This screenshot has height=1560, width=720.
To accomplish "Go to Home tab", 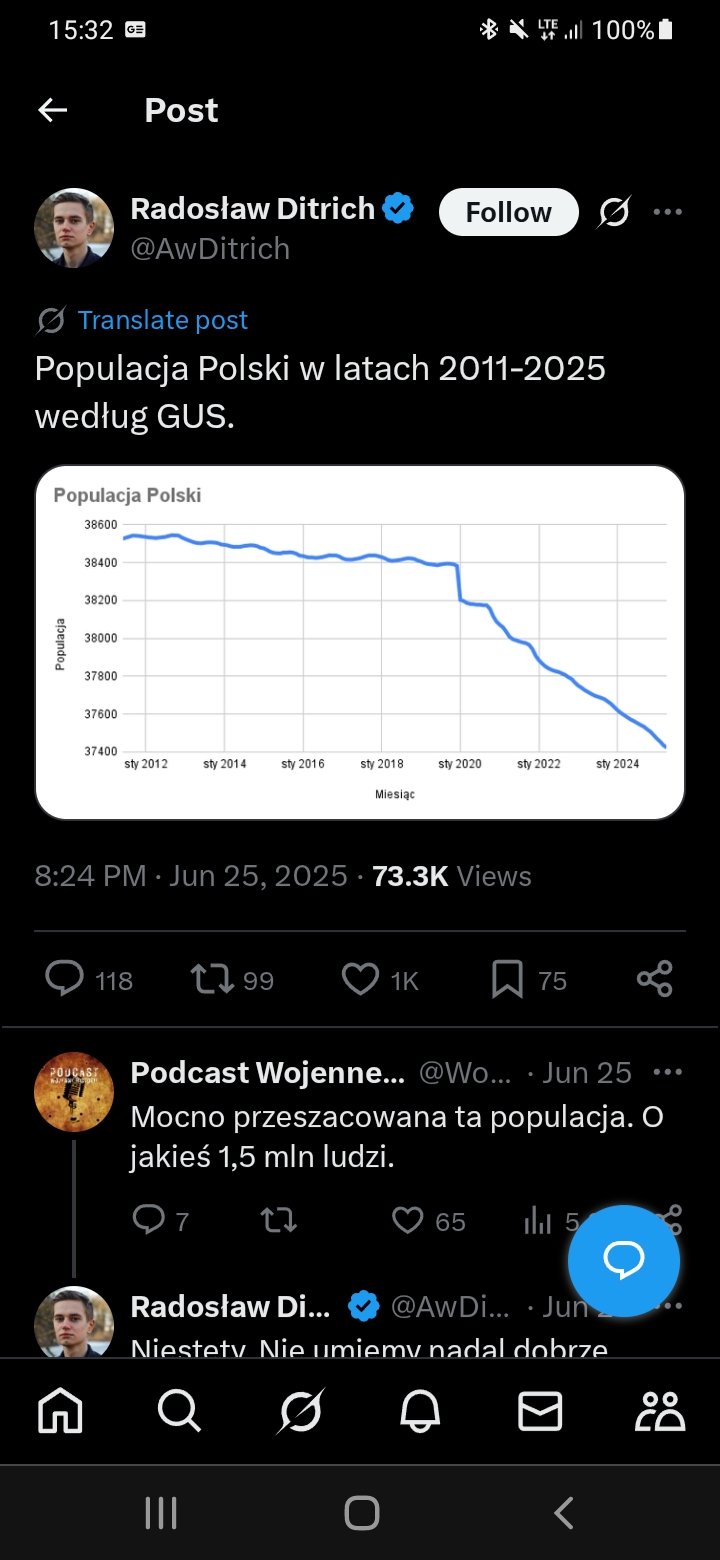I will [x=60, y=1411].
